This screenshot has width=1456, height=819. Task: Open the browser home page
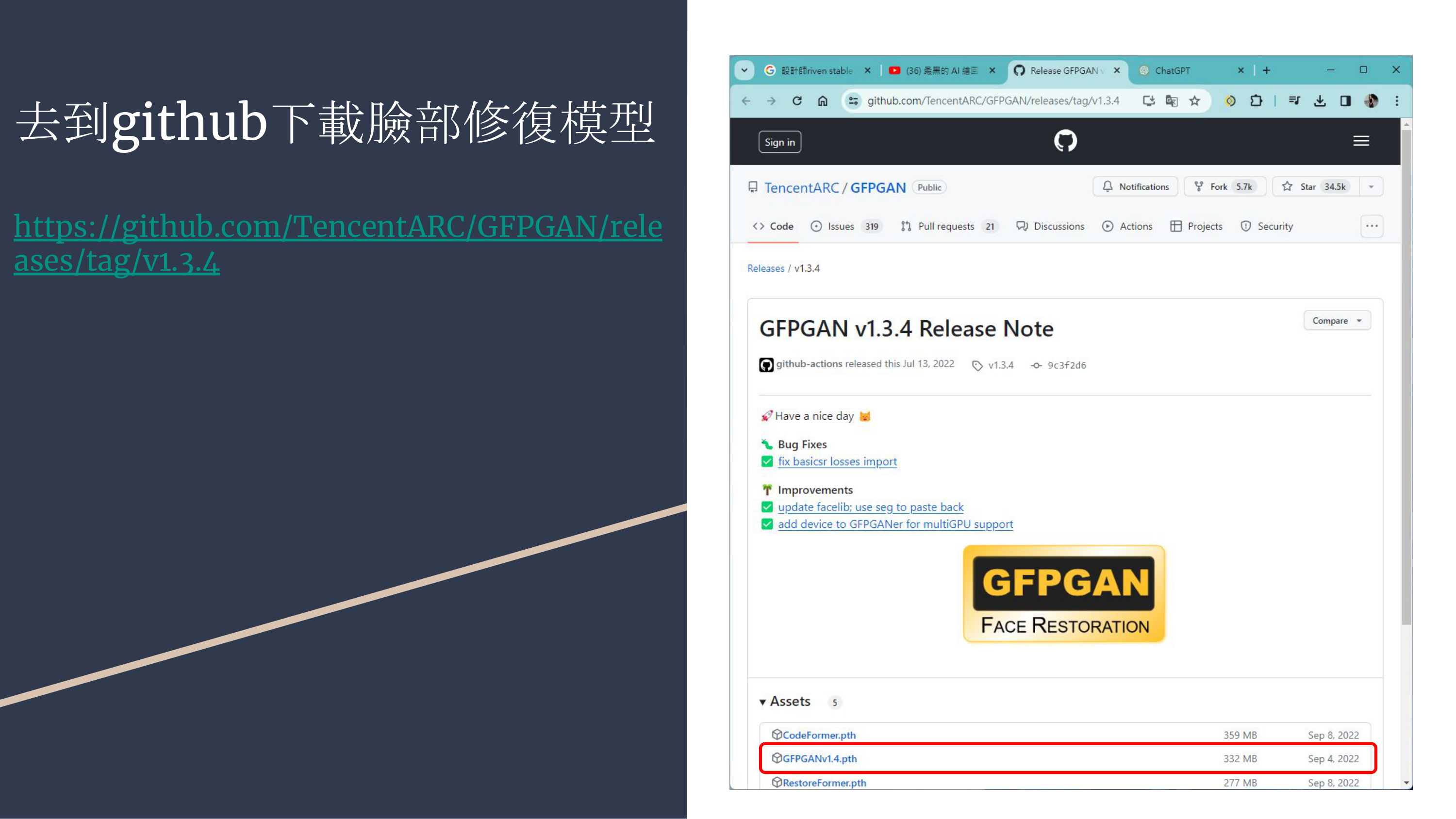click(822, 100)
